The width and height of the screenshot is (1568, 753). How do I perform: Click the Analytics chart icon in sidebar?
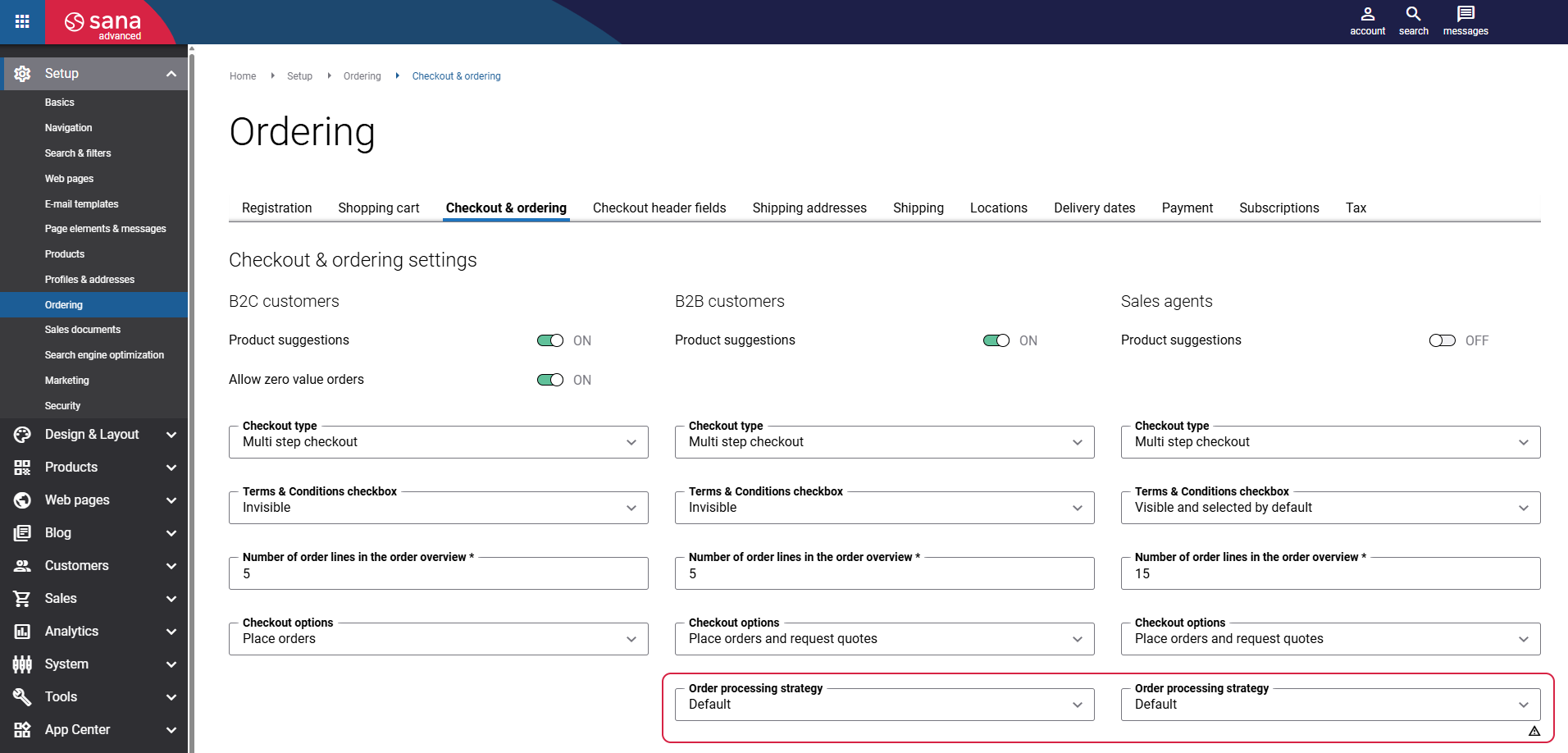coord(22,632)
